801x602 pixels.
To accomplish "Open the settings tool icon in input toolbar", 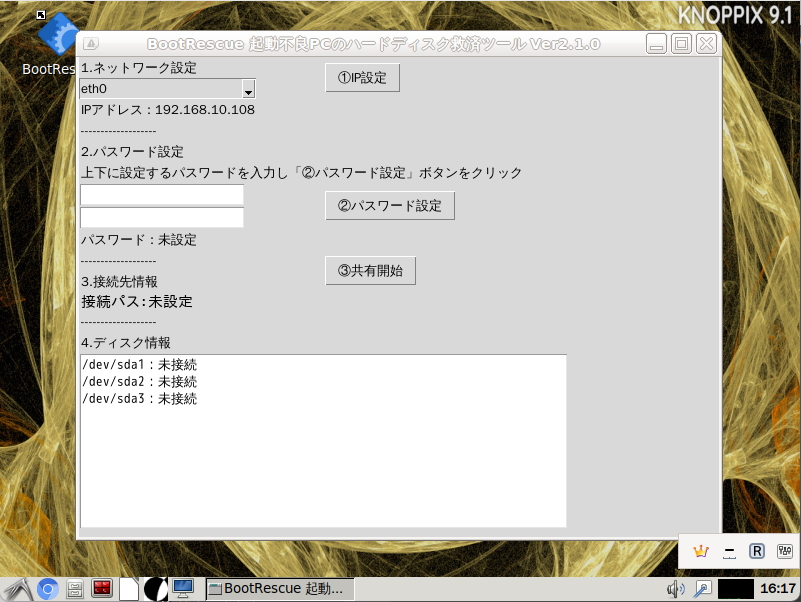I will [785, 551].
